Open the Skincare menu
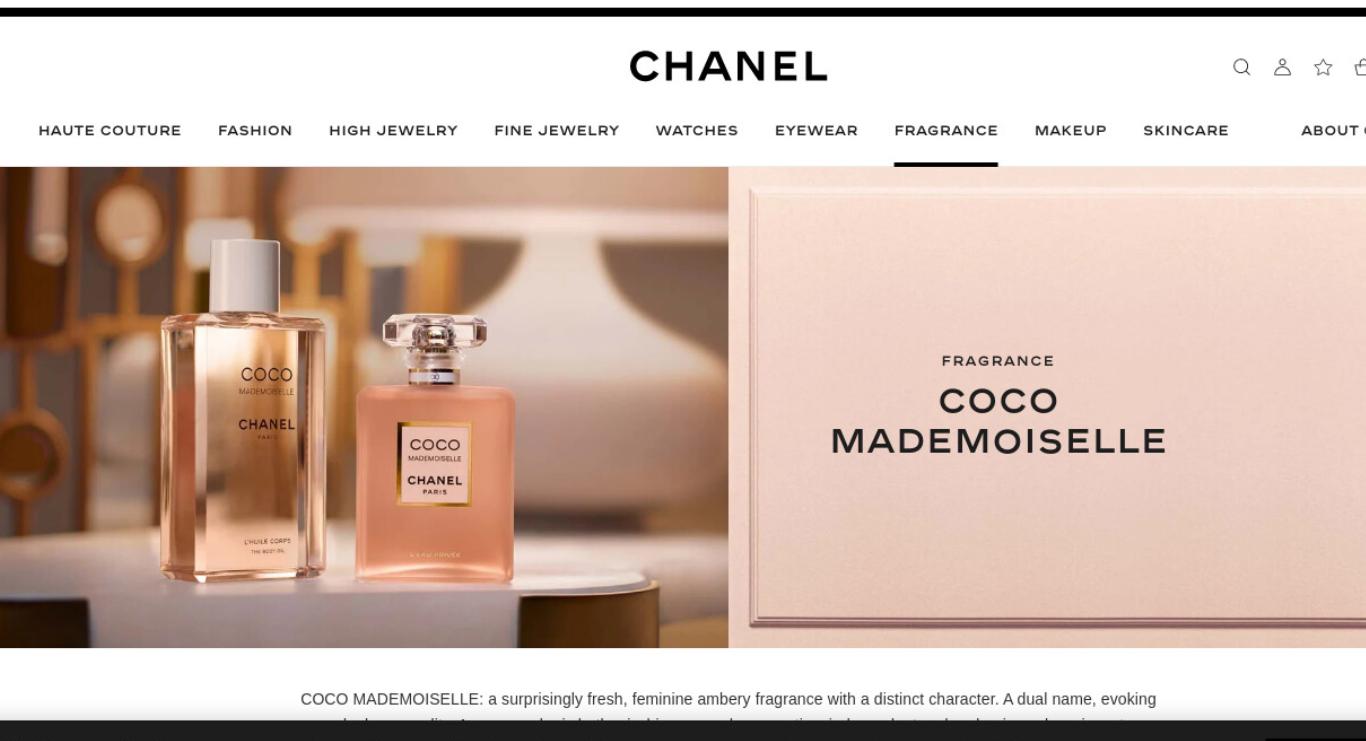Viewport: 1366px width, 741px height. [1185, 130]
